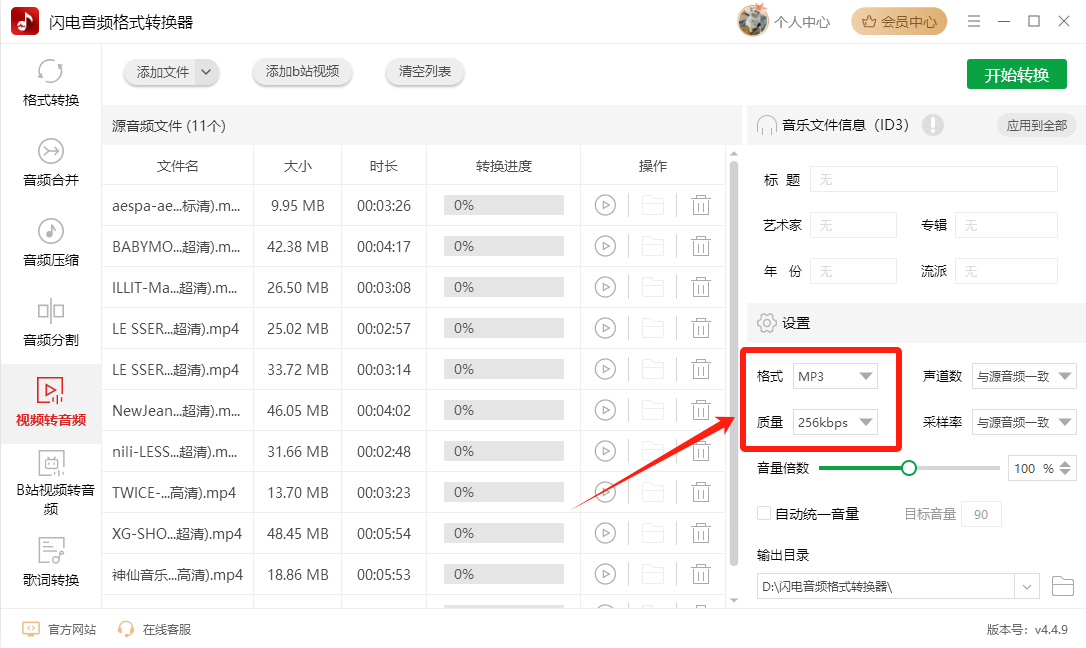Viewport: 1086px width, 648px height.
Task: Open the hamburger menu icon in title bar
Action: [x=974, y=21]
